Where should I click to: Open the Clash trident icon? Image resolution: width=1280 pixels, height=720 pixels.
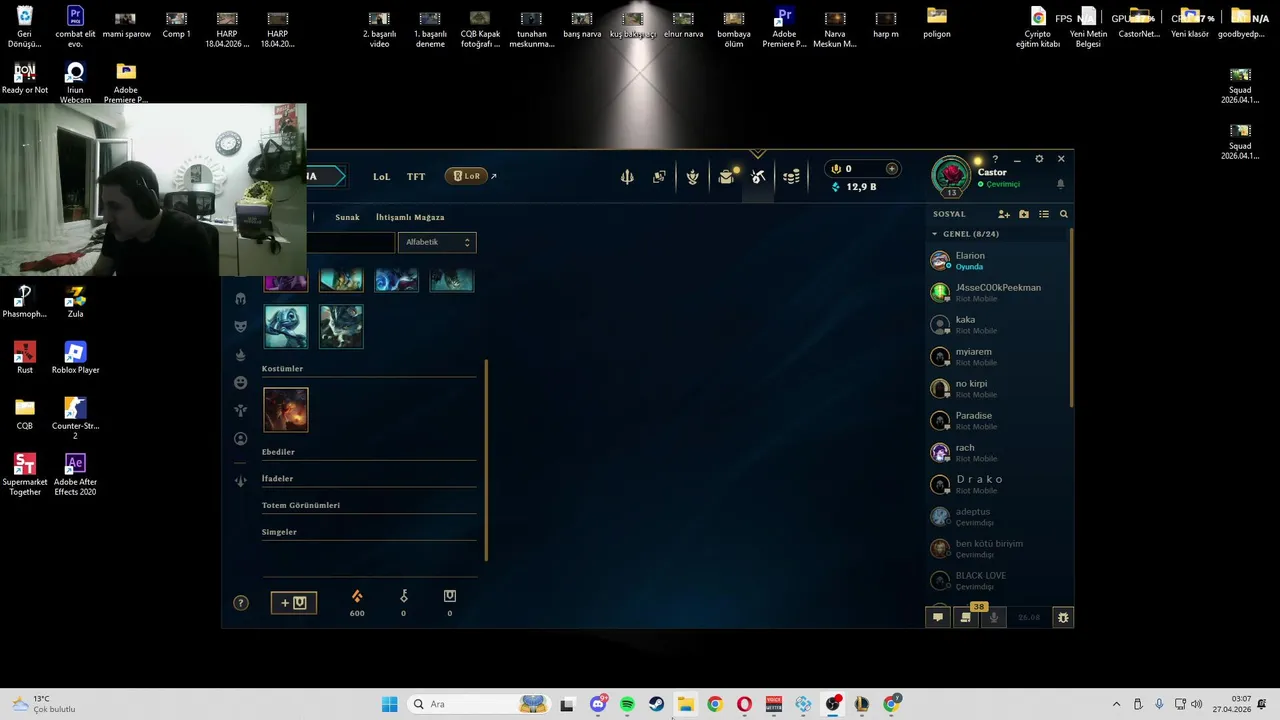click(627, 177)
